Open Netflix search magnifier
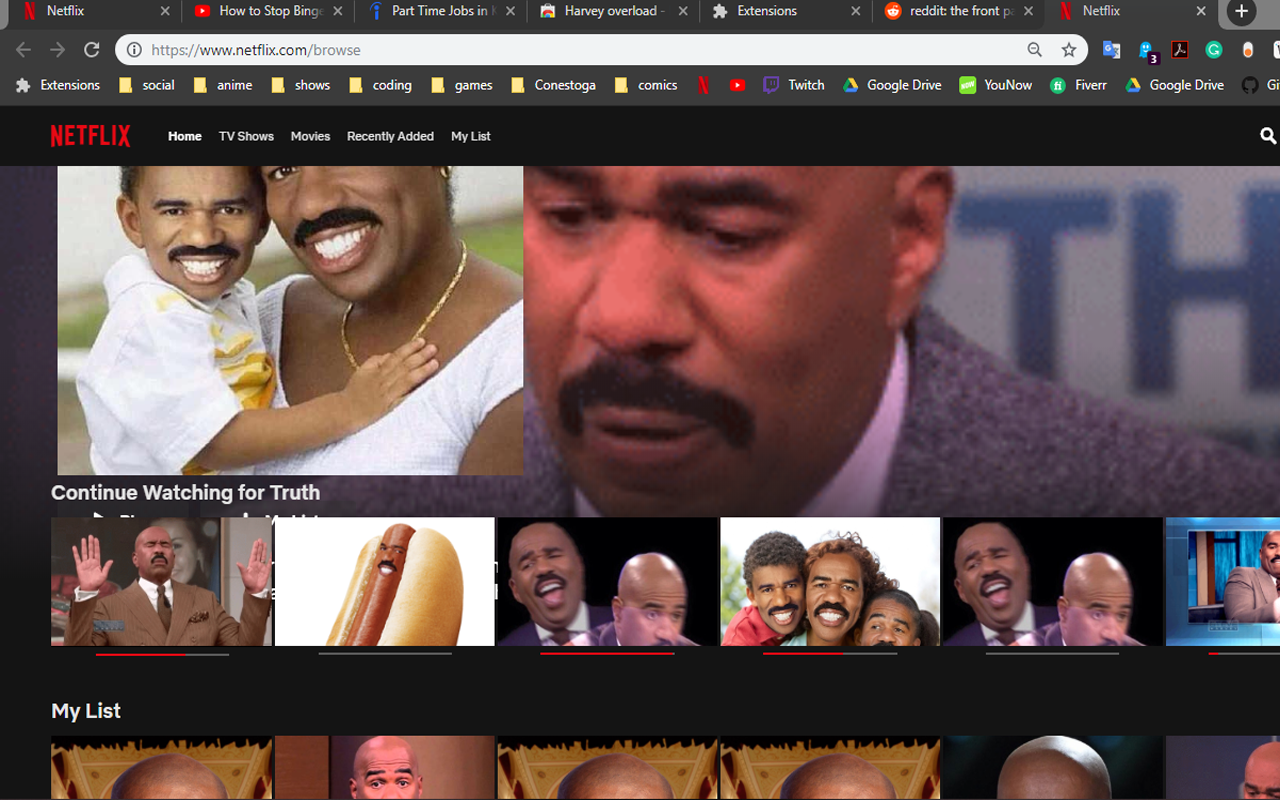Screen dimensions: 1280x800 [1268, 136]
